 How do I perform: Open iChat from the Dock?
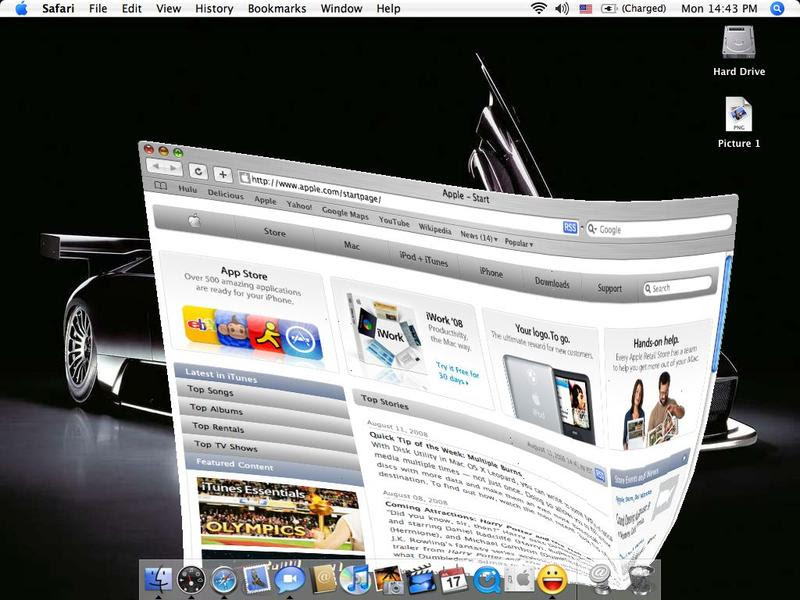[x=289, y=580]
